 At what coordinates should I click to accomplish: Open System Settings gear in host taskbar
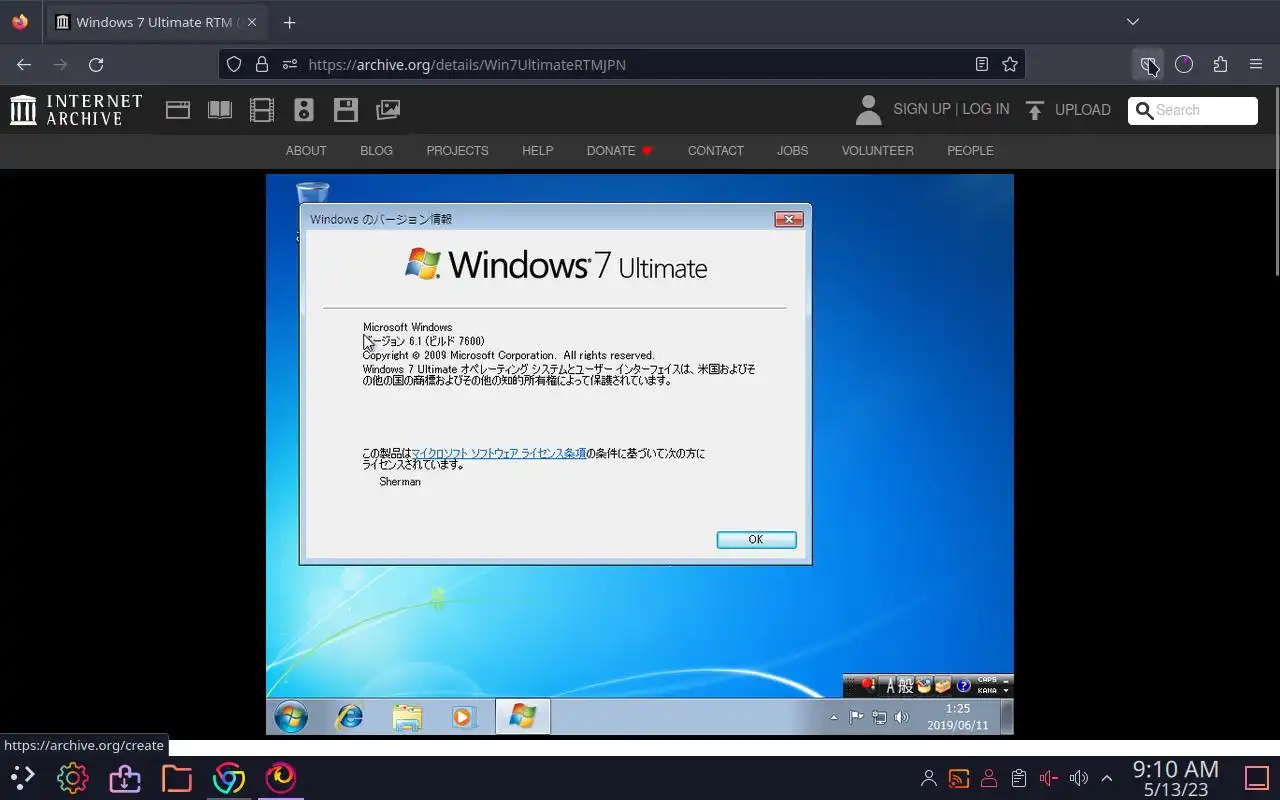click(72, 777)
